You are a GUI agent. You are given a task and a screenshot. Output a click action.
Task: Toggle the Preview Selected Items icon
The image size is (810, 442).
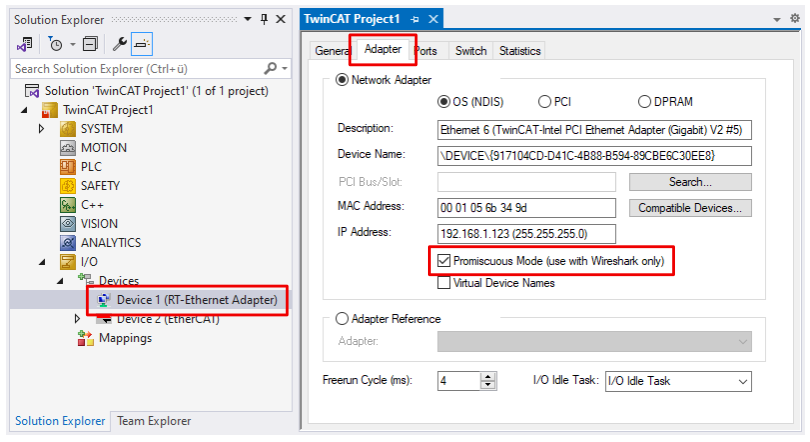(142, 44)
